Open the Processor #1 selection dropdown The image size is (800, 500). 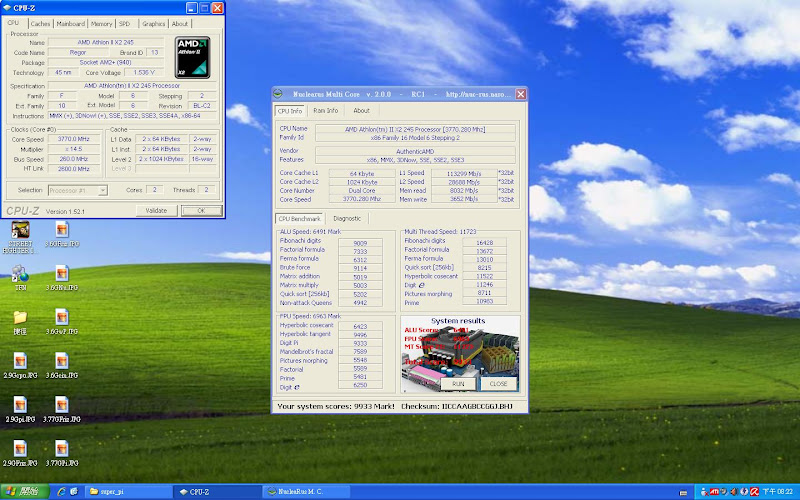pyautogui.click(x=77, y=189)
